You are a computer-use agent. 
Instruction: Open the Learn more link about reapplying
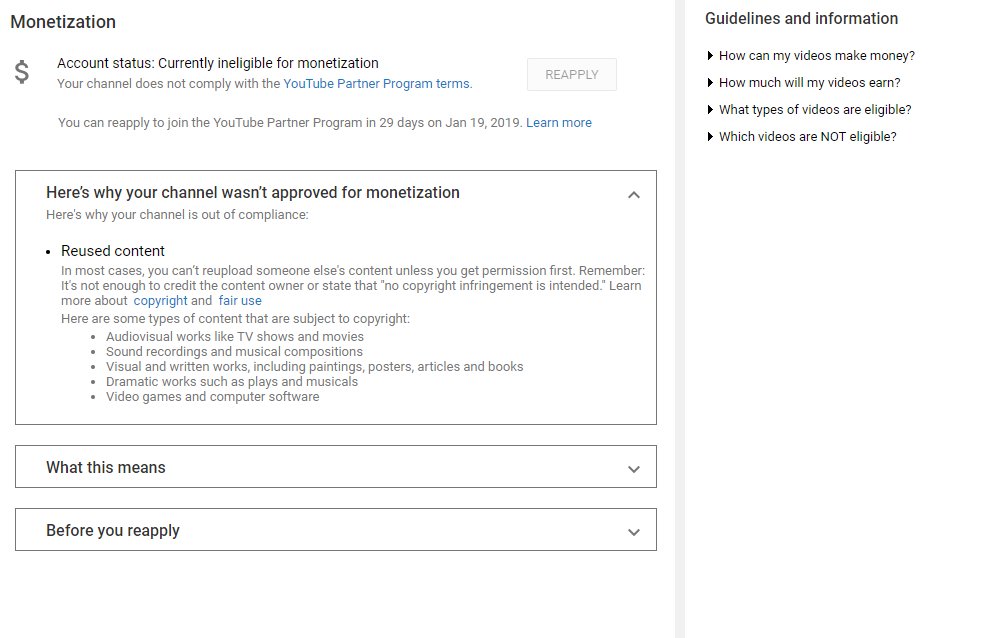tap(559, 122)
